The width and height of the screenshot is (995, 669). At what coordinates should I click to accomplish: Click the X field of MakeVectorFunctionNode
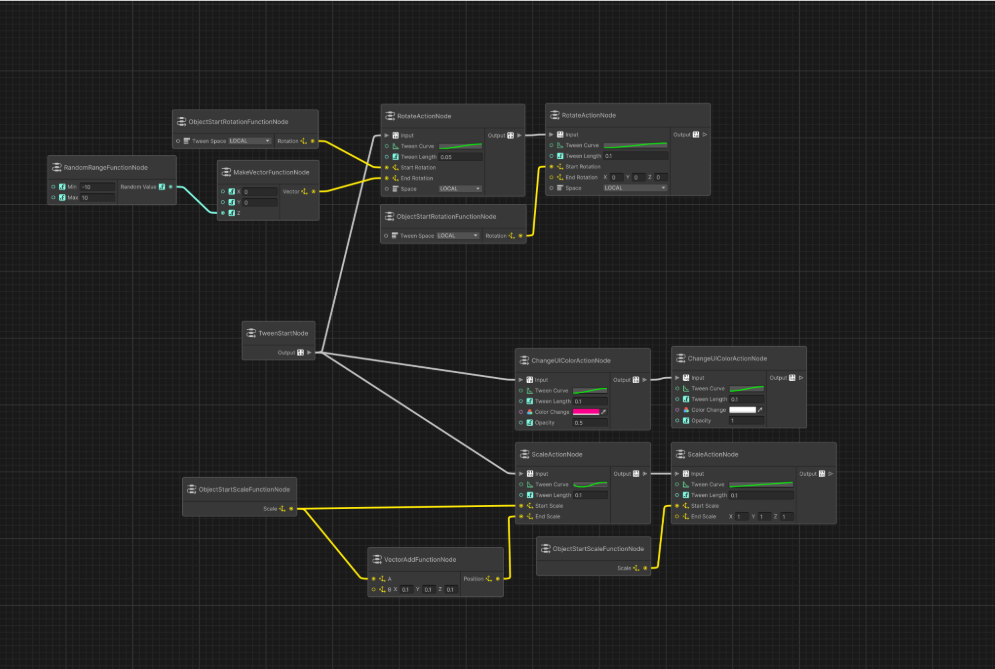(260, 191)
